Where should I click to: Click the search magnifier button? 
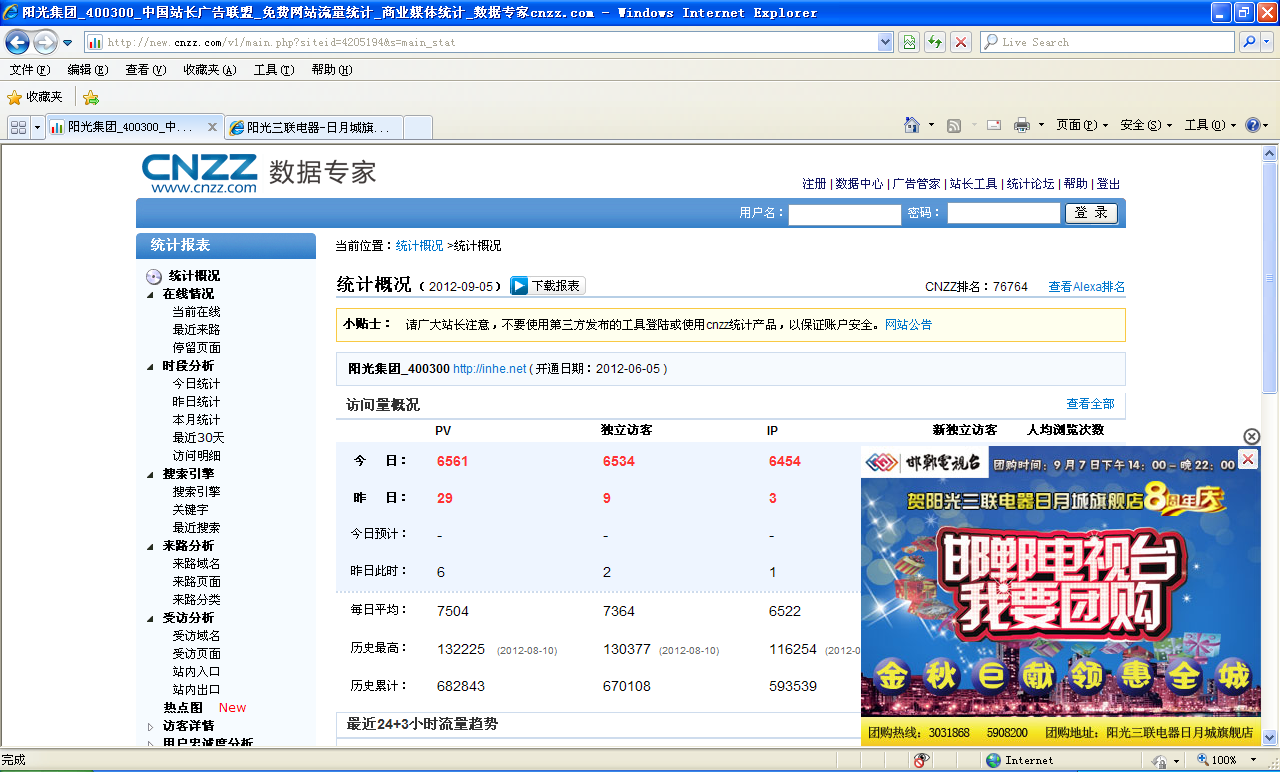click(1247, 42)
